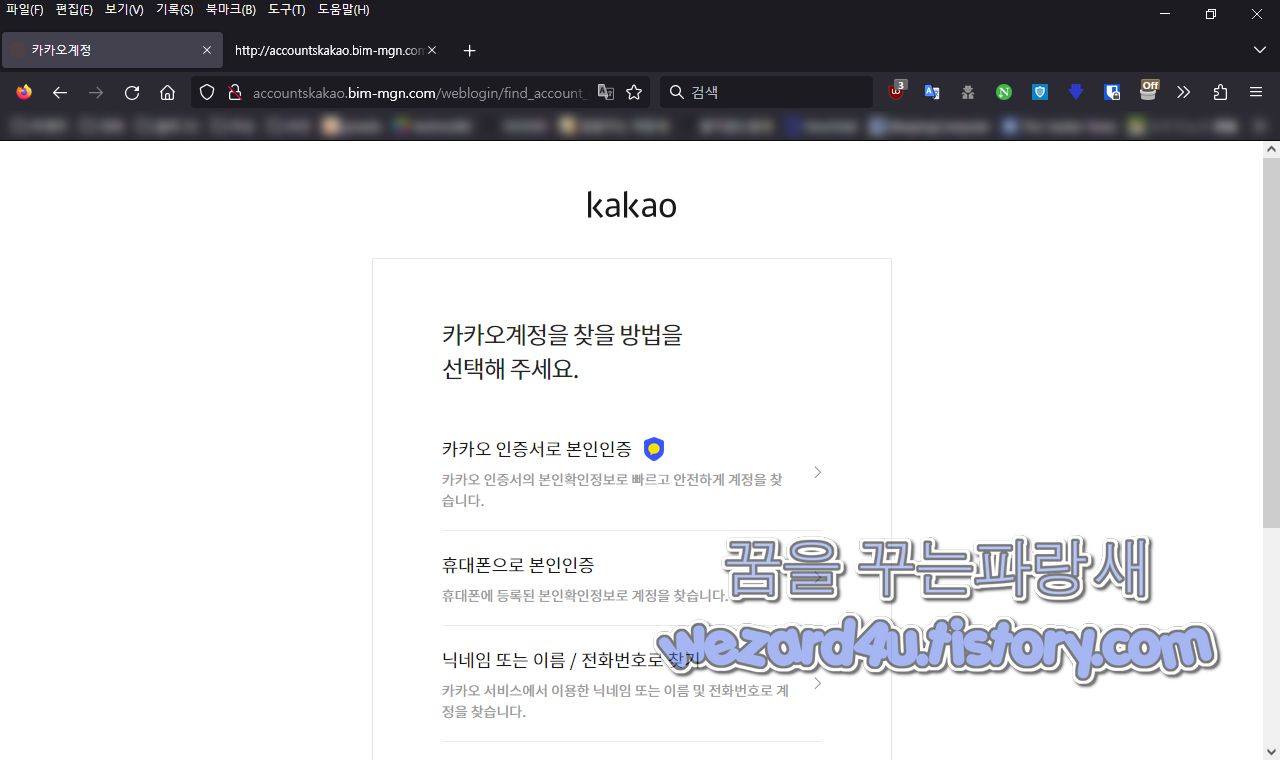Switch to the 카카오계정 tab
This screenshot has height=760, width=1280.
[x=112, y=50]
